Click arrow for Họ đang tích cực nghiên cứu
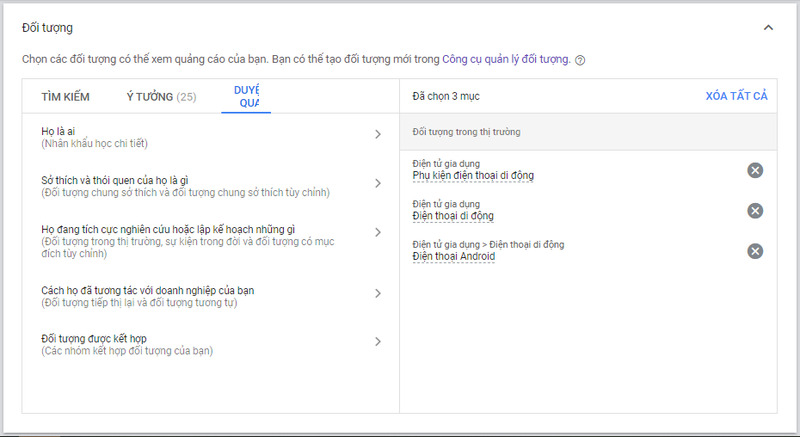The image size is (800, 437). tap(377, 232)
